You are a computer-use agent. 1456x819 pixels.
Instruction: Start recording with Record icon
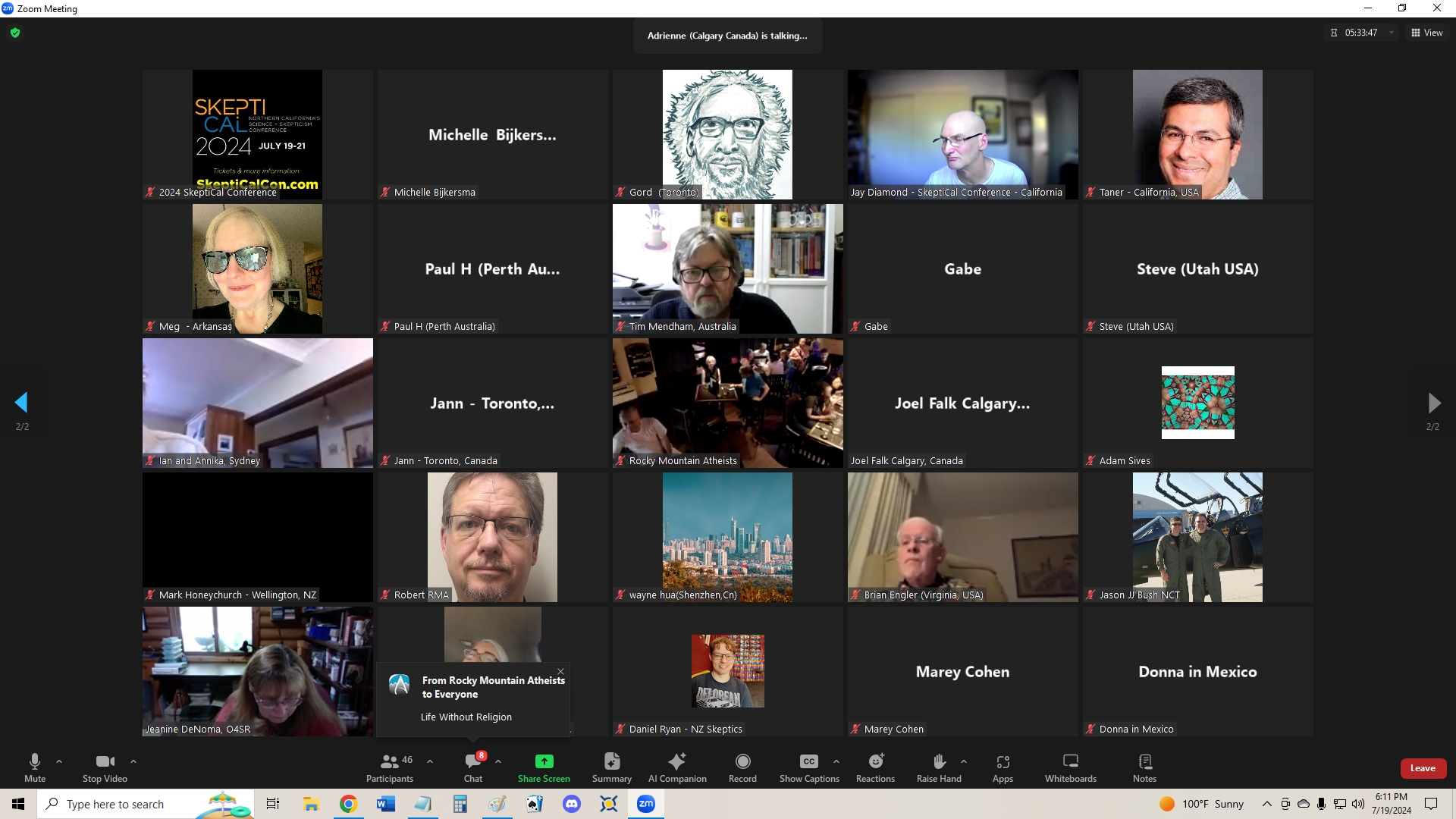[x=742, y=762]
